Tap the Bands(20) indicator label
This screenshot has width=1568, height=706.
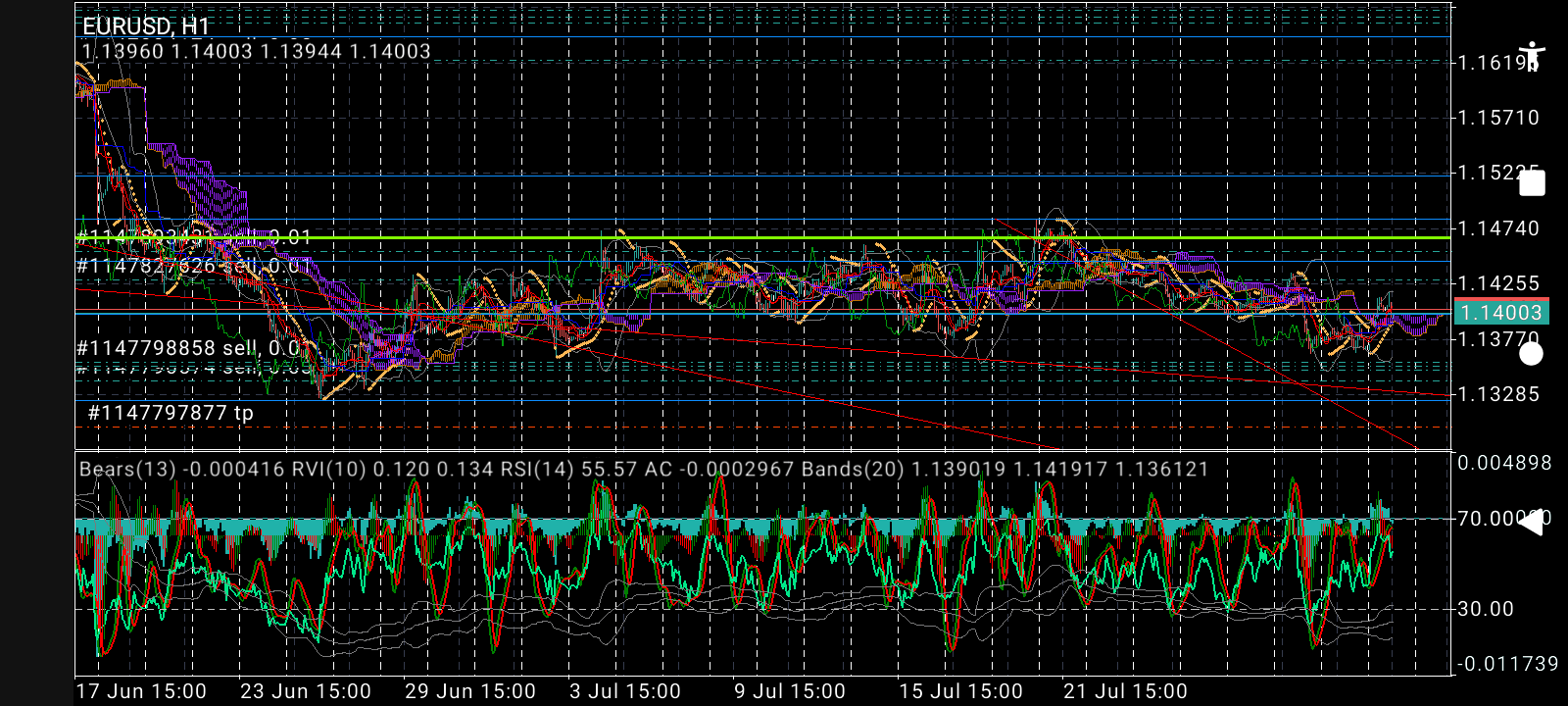pyautogui.click(x=1005, y=469)
